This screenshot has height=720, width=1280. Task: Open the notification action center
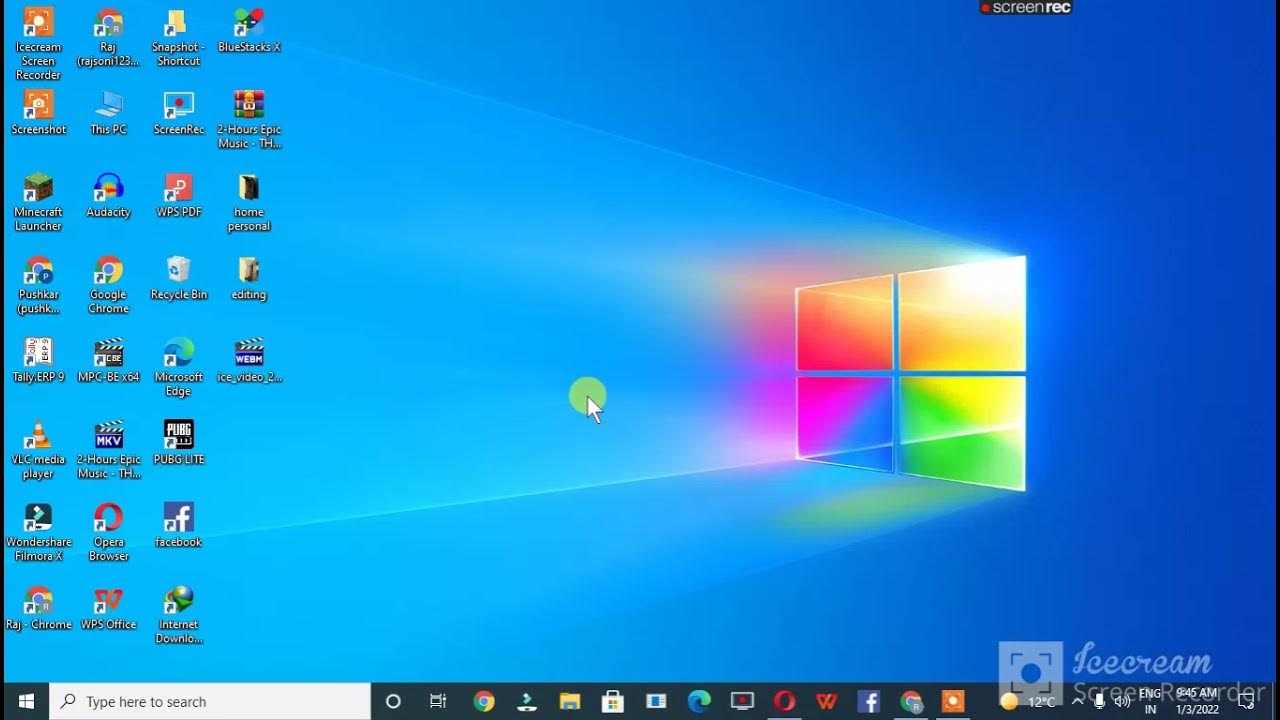point(1246,702)
